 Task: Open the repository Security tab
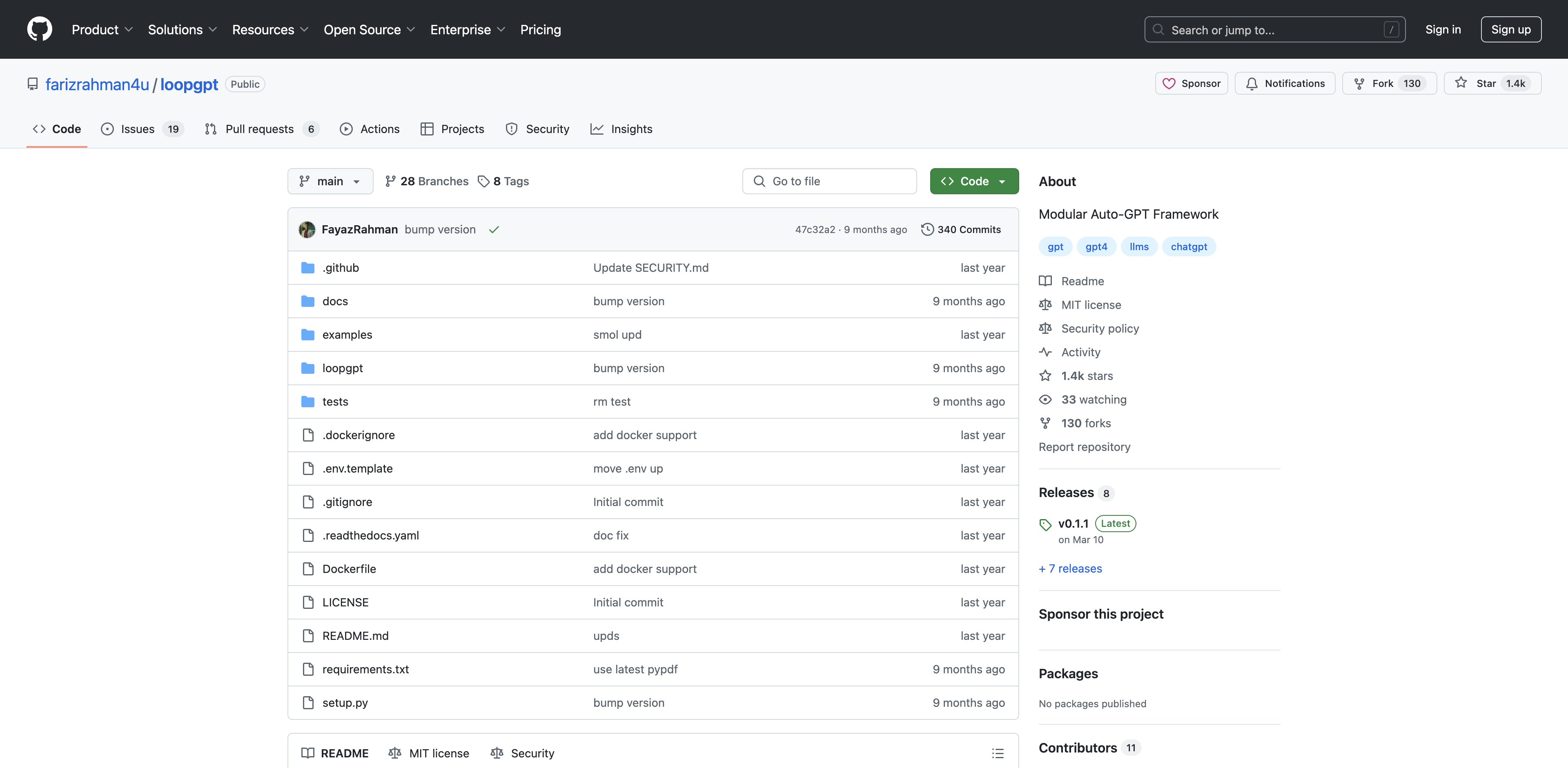pyautogui.click(x=537, y=129)
